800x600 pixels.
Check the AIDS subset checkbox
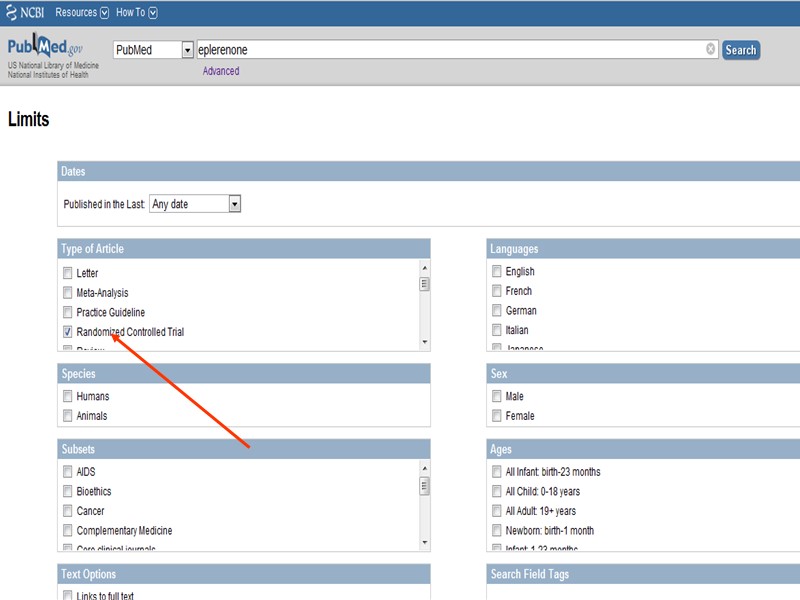[67, 471]
